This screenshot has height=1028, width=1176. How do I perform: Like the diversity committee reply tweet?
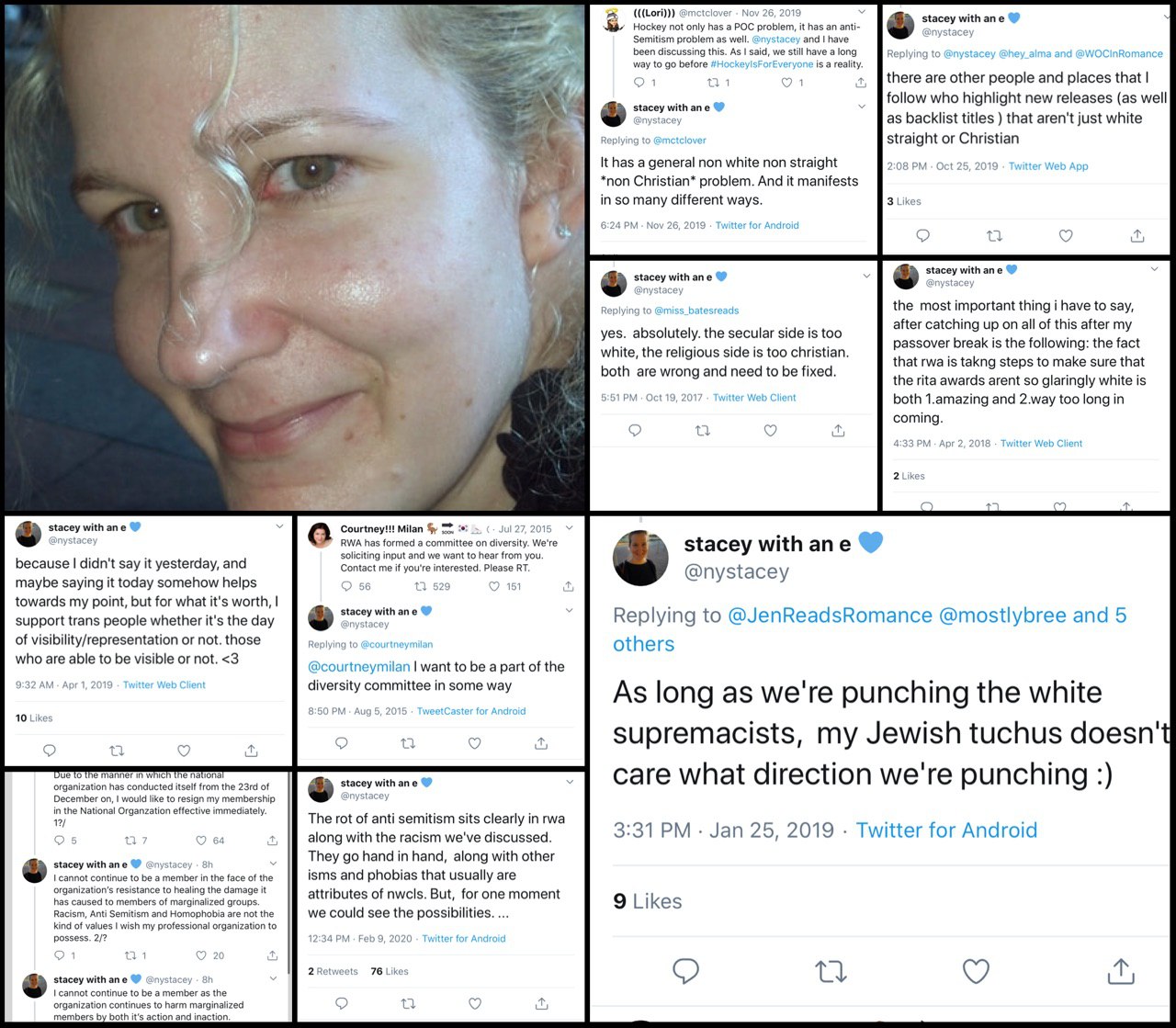[475, 743]
